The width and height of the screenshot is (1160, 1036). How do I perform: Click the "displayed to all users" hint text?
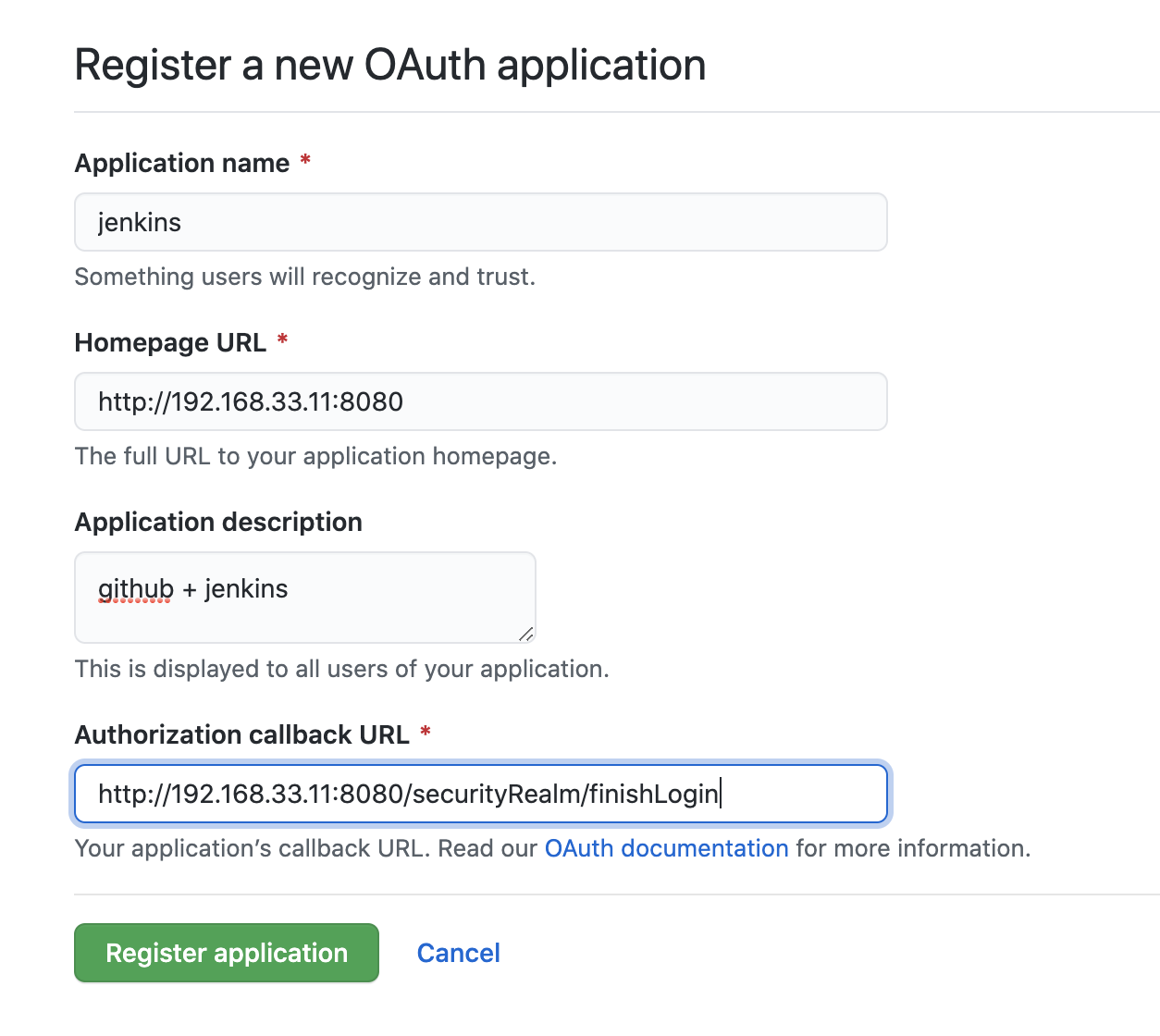341,669
